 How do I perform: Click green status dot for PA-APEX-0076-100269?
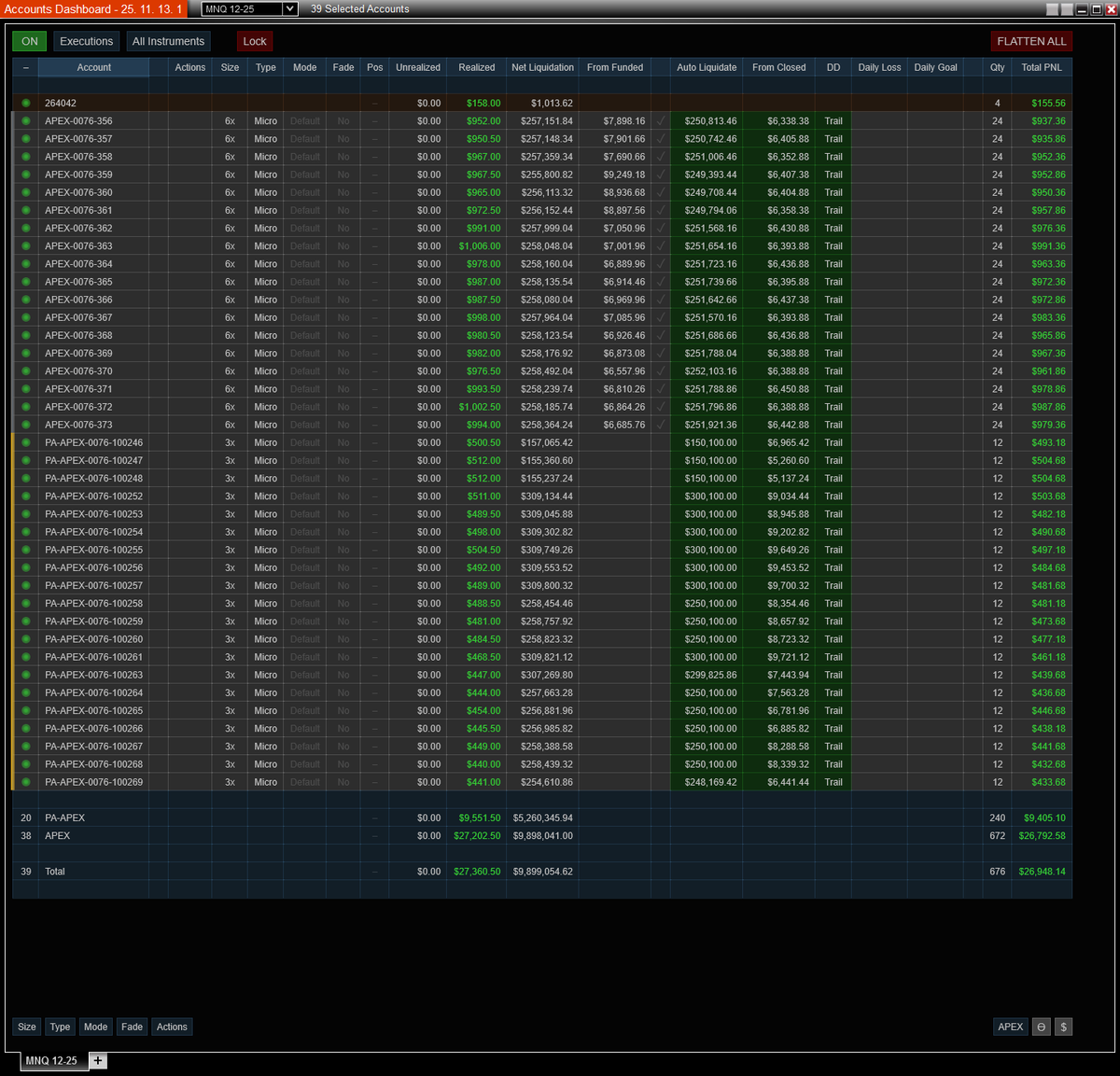[x=26, y=782]
